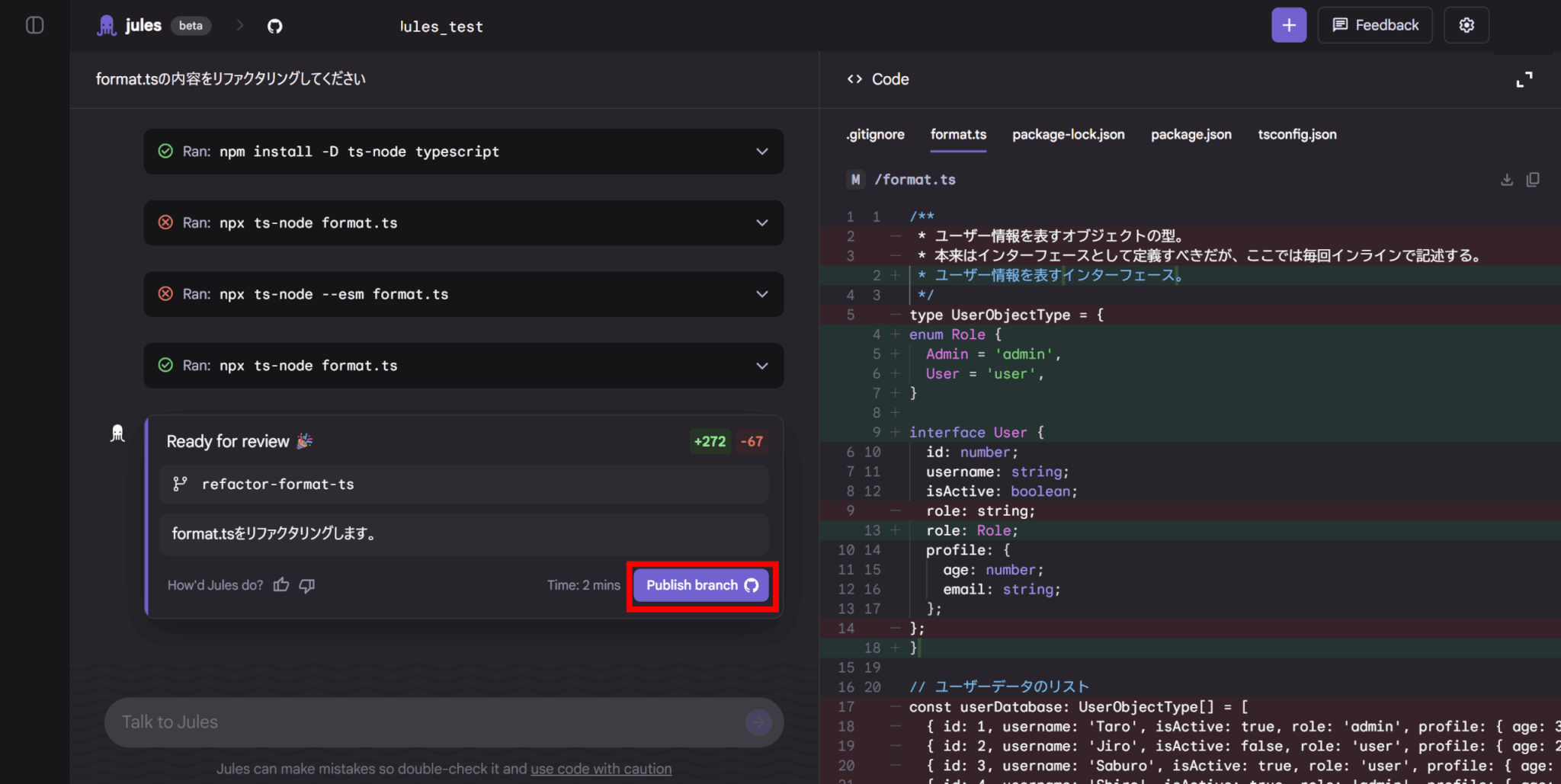Click thumbs down for Jules

pyautogui.click(x=307, y=585)
